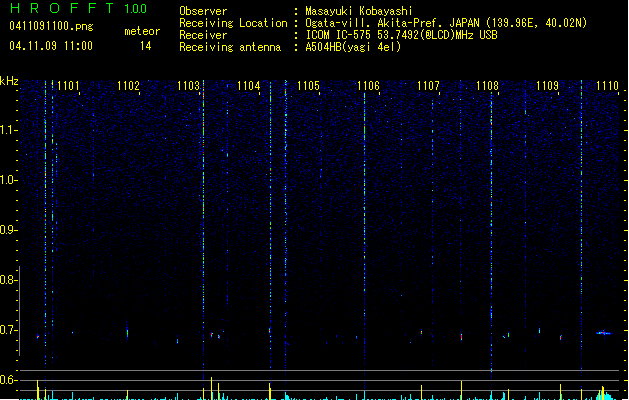Click the 1.1 kHz axis tick label
Image resolution: width=629 pixels, height=400 pixels.
[8, 130]
